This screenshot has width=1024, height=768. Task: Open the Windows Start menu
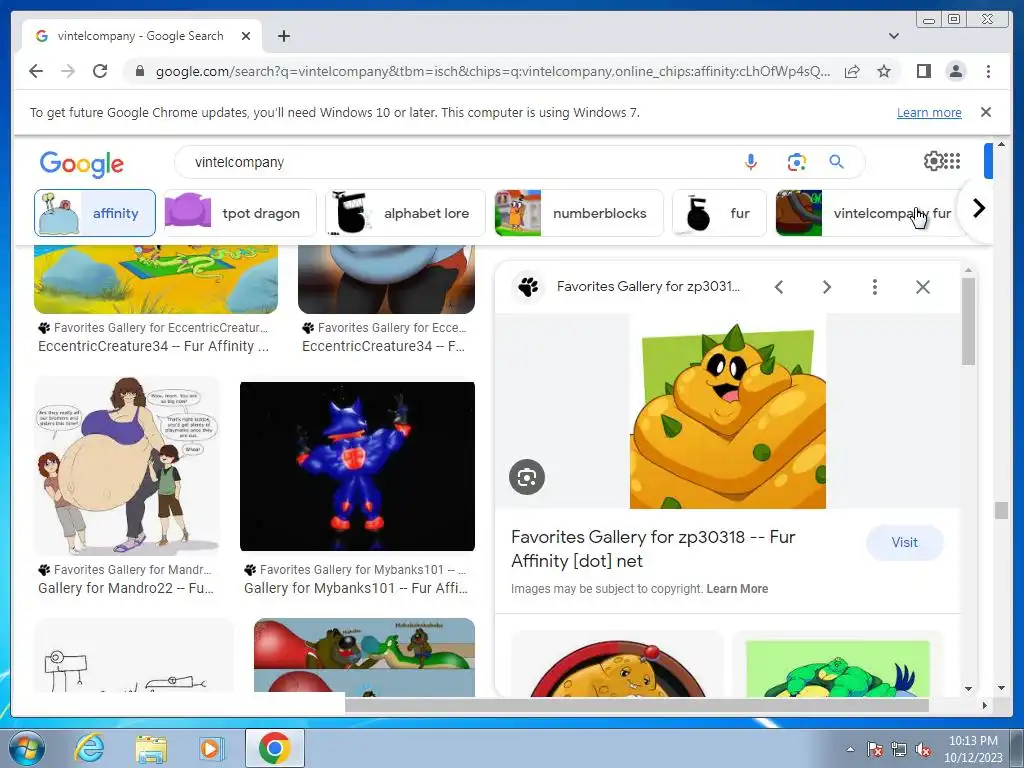click(26, 748)
